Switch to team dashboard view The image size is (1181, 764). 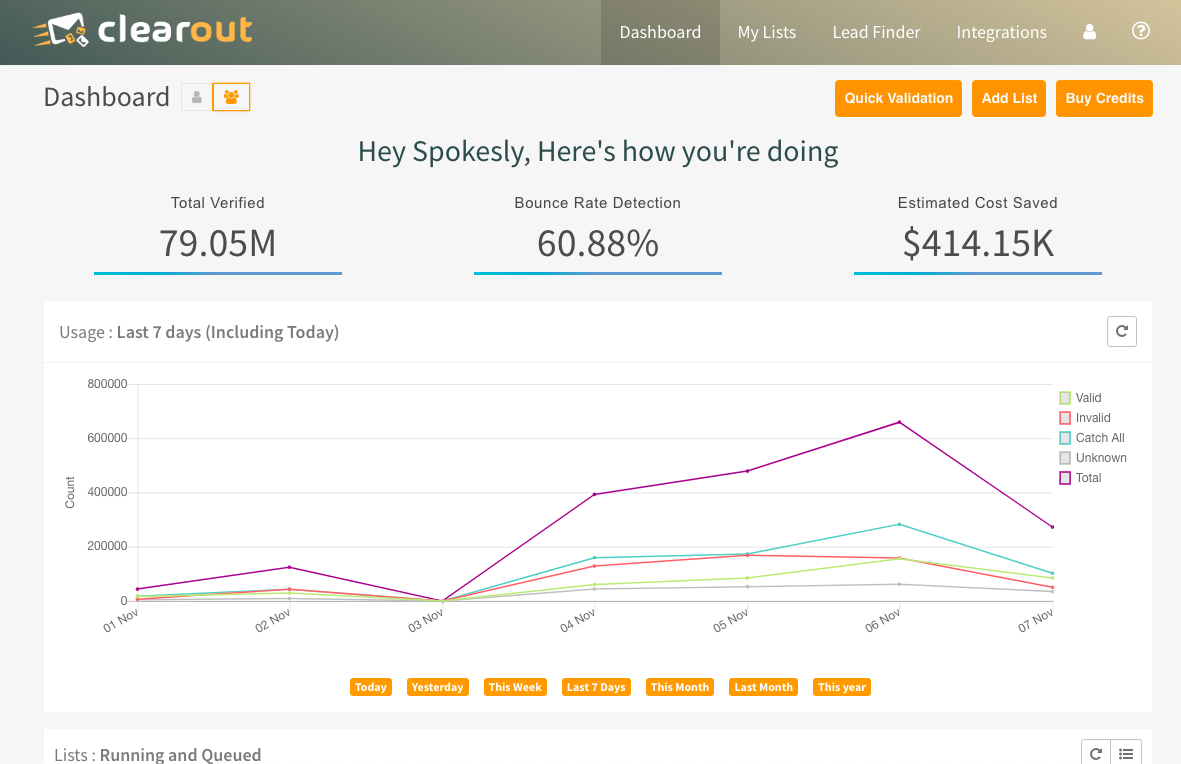(231, 97)
